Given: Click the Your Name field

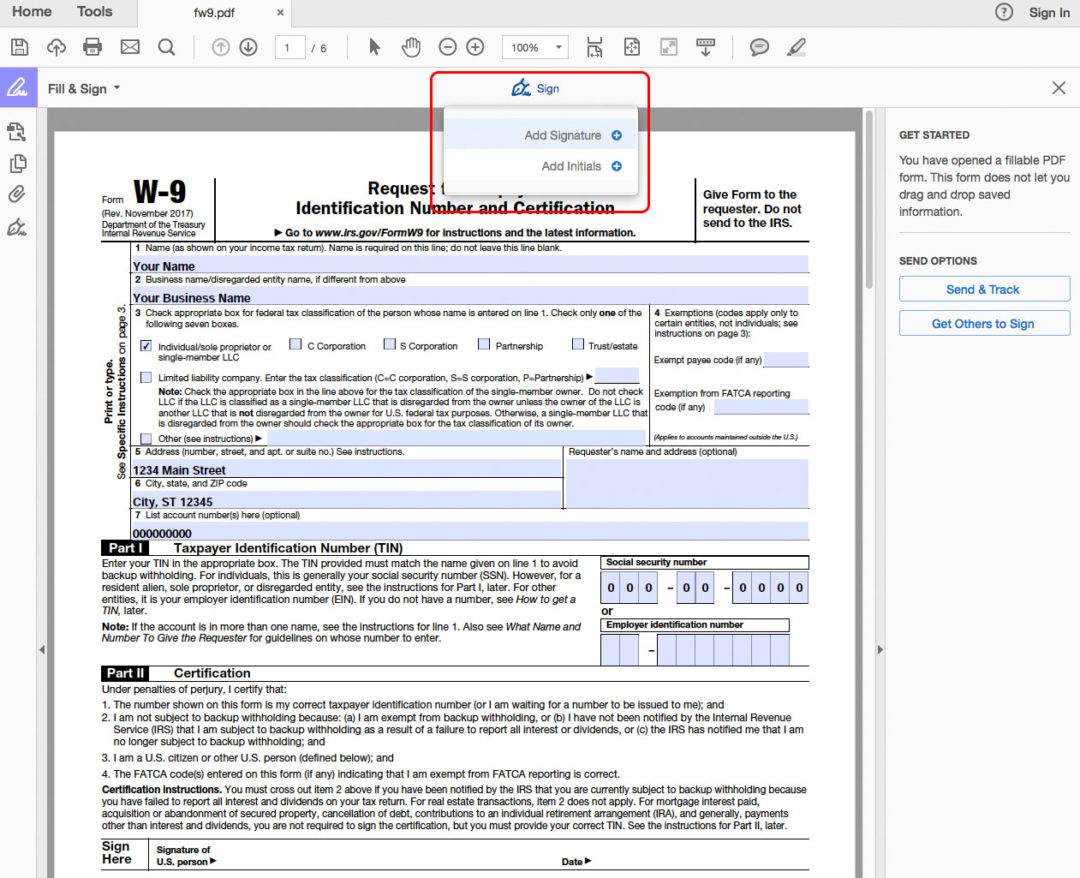Looking at the screenshot, I should click(x=470, y=264).
